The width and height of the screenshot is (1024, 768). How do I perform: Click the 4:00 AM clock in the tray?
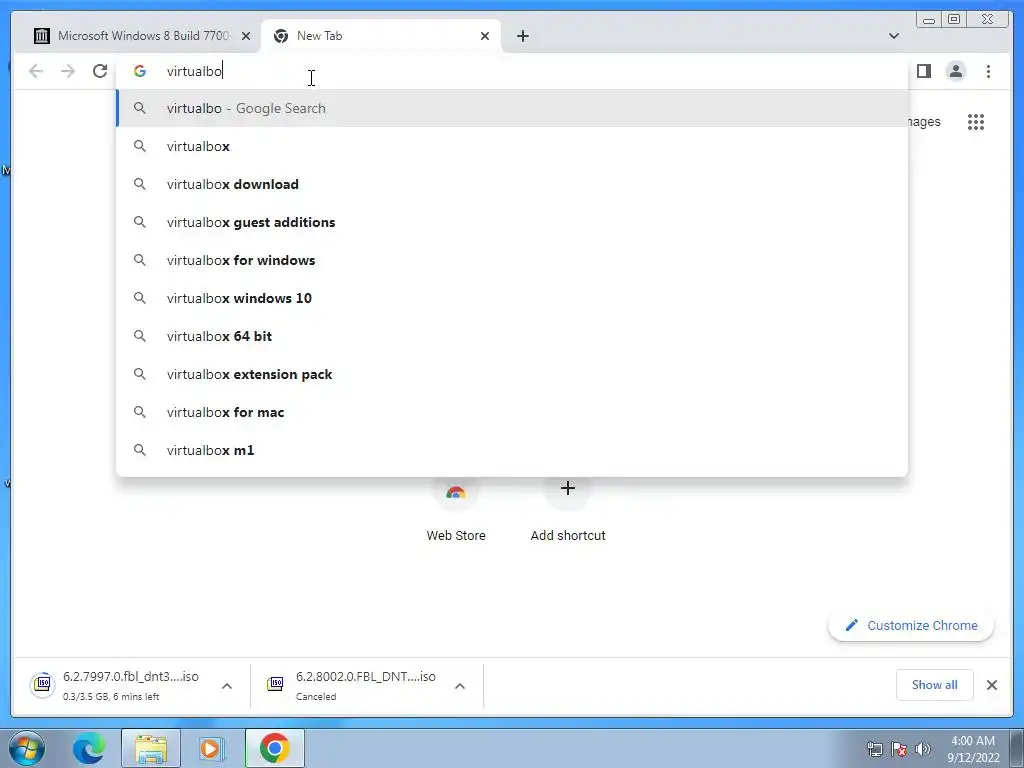tap(973, 749)
